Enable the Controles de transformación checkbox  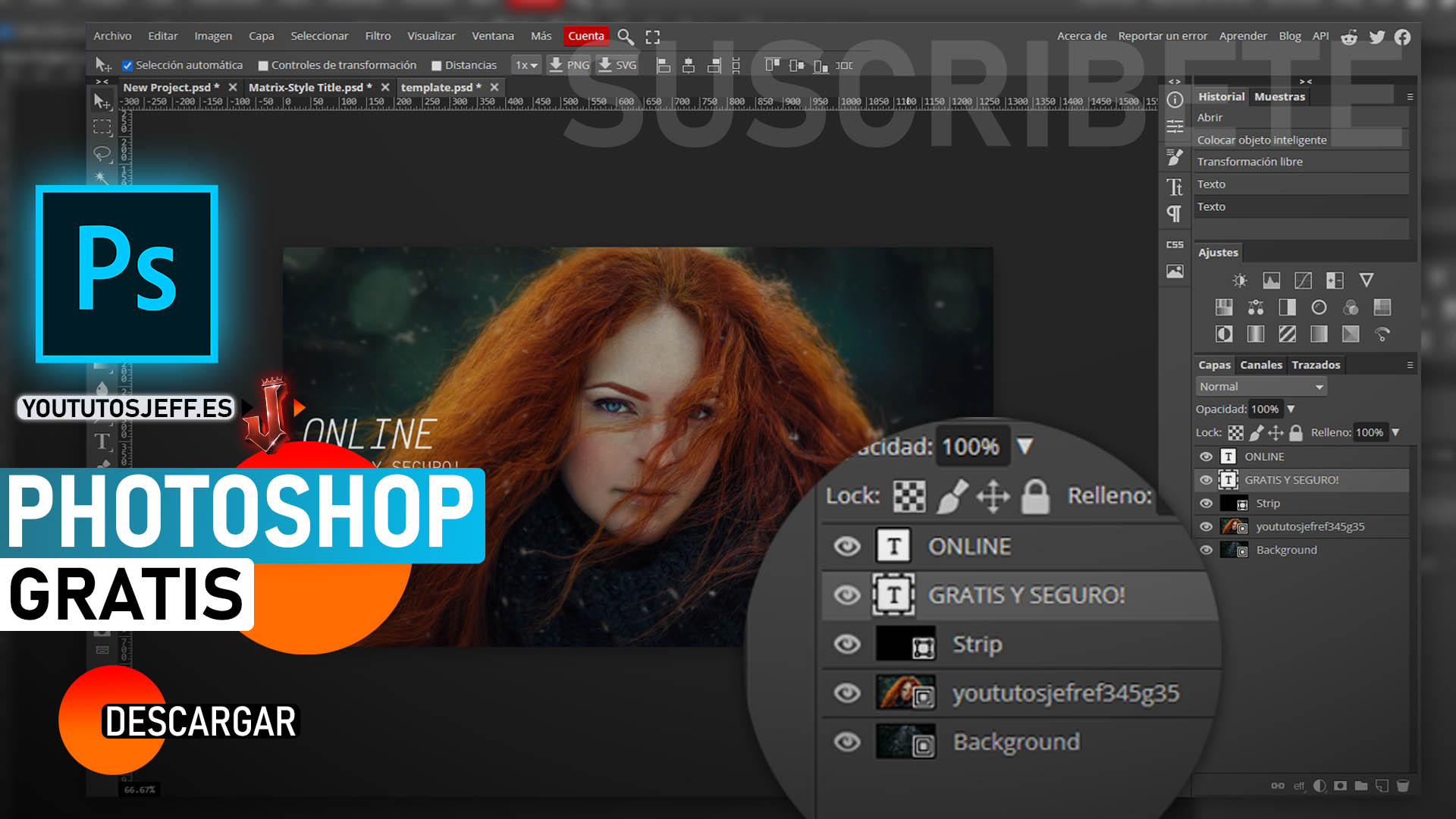click(263, 66)
